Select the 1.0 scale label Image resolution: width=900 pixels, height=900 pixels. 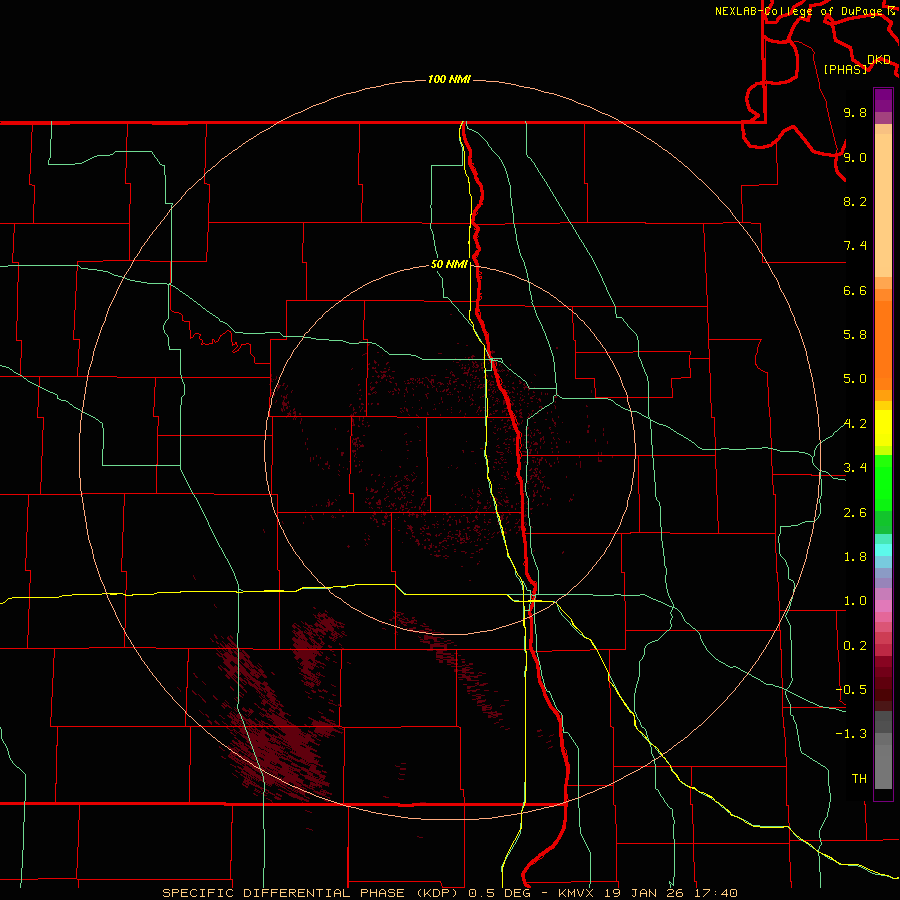coord(855,601)
